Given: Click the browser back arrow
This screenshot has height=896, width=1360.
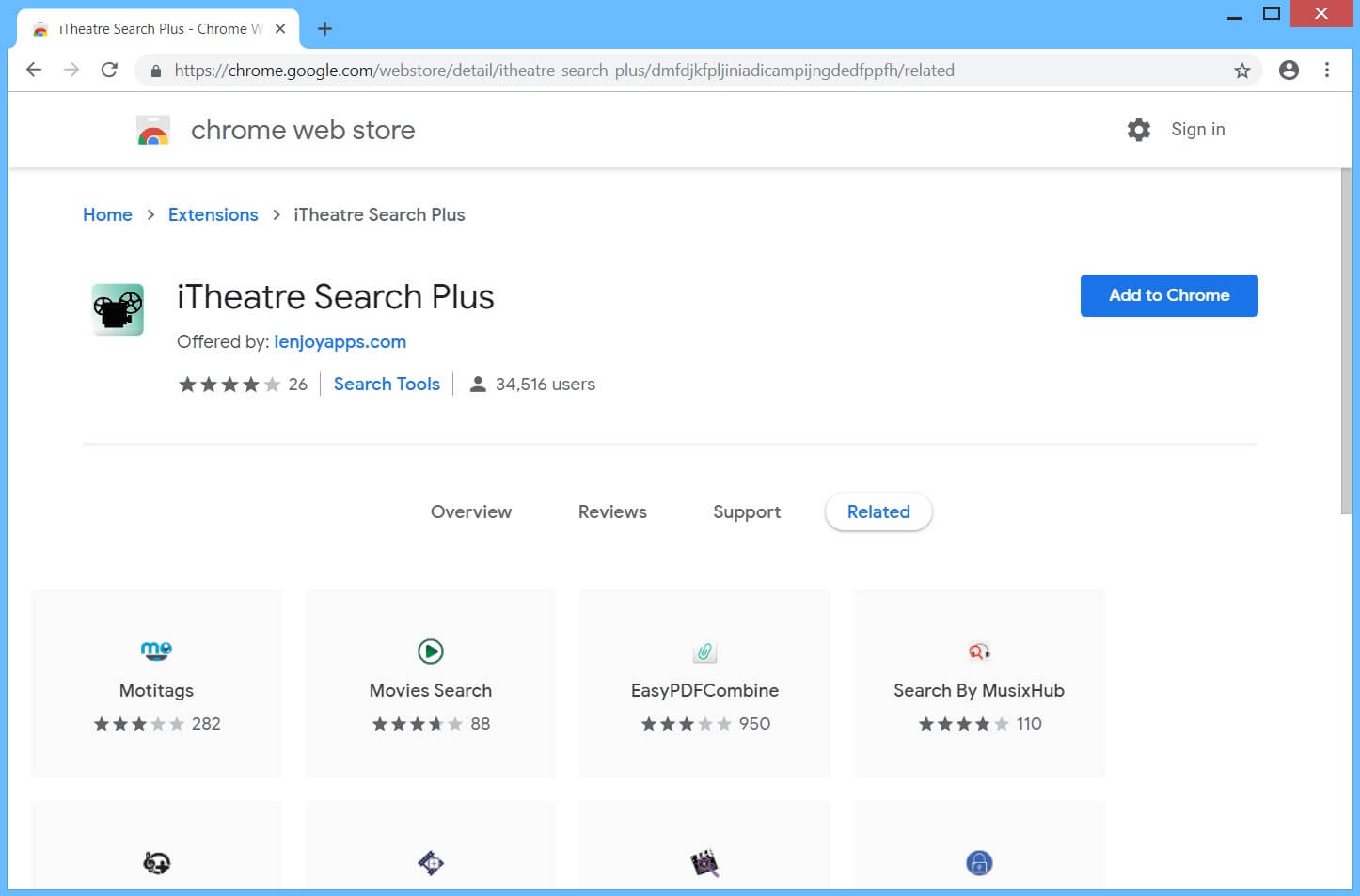Looking at the screenshot, I should click(x=34, y=70).
